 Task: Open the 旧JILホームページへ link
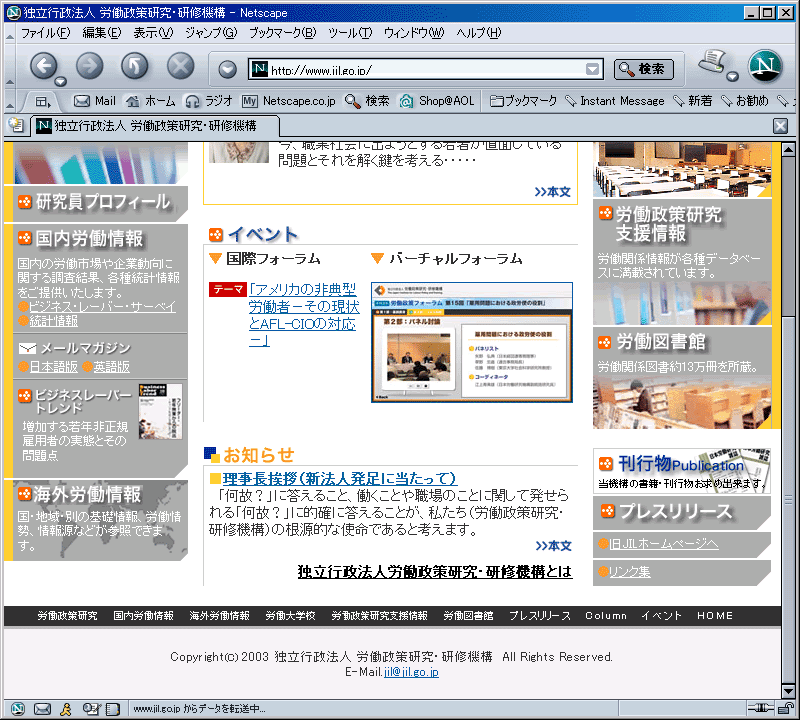(664, 544)
